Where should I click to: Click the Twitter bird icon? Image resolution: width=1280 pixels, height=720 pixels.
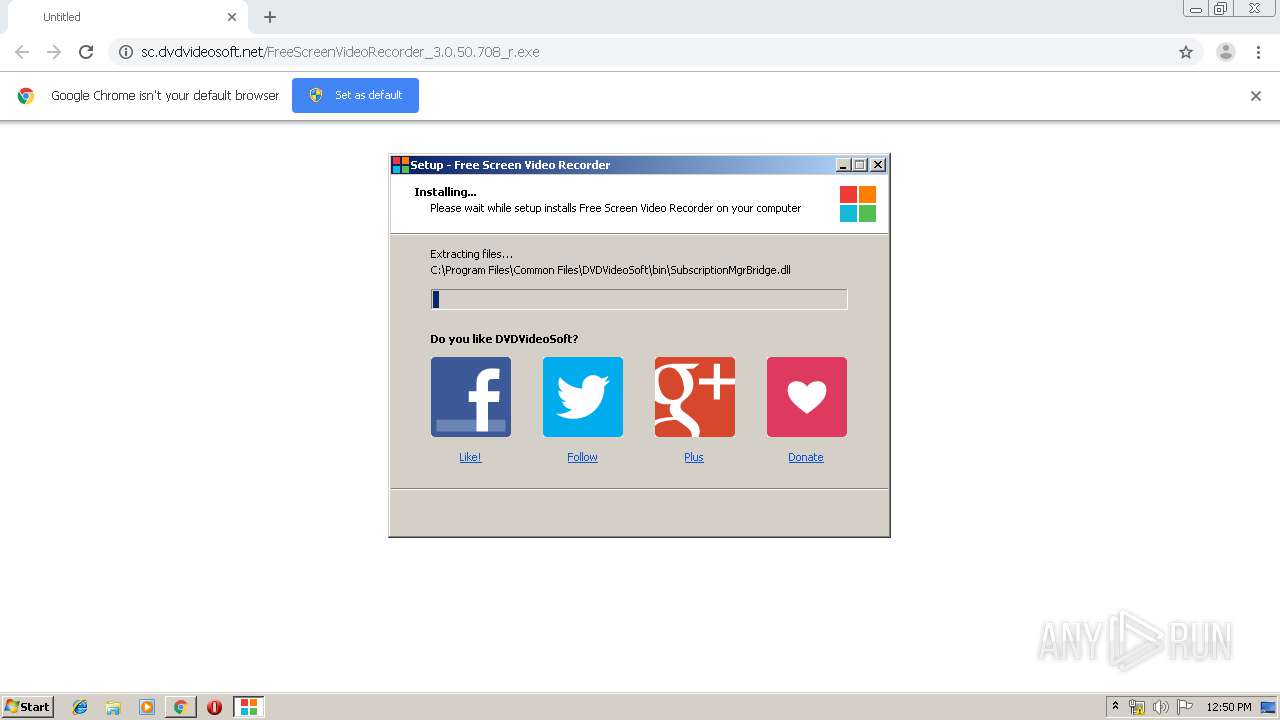pyautogui.click(x=582, y=397)
